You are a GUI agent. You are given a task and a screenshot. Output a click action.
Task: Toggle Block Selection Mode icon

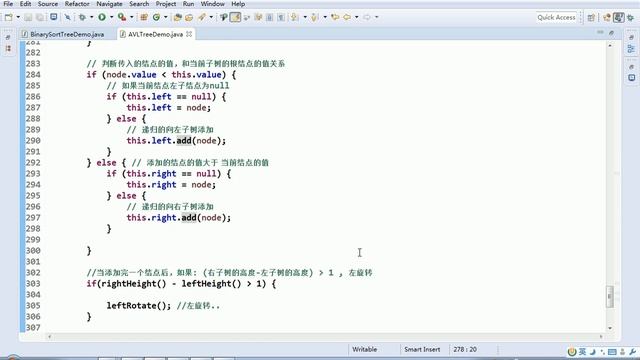(x=269, y=17)
